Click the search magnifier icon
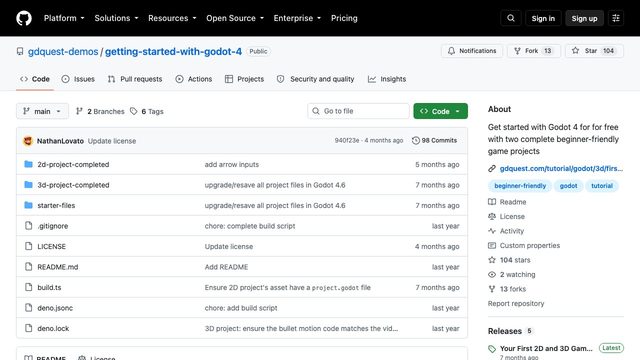 [511, 18]
